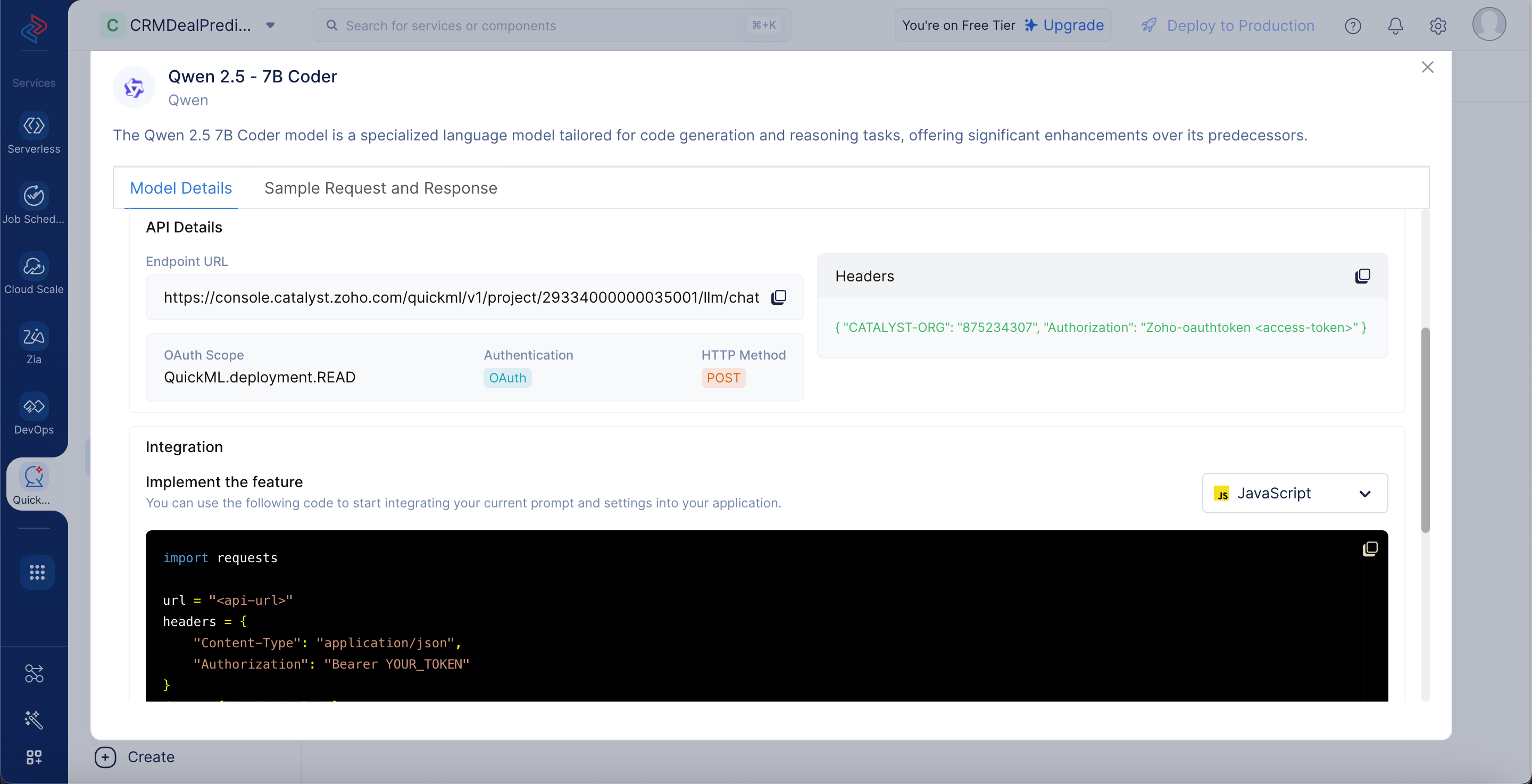Copy the Headers JSON content
Image resolution: width=1532 pixels, height=784 pixels.
click(x=1362, y=276)
